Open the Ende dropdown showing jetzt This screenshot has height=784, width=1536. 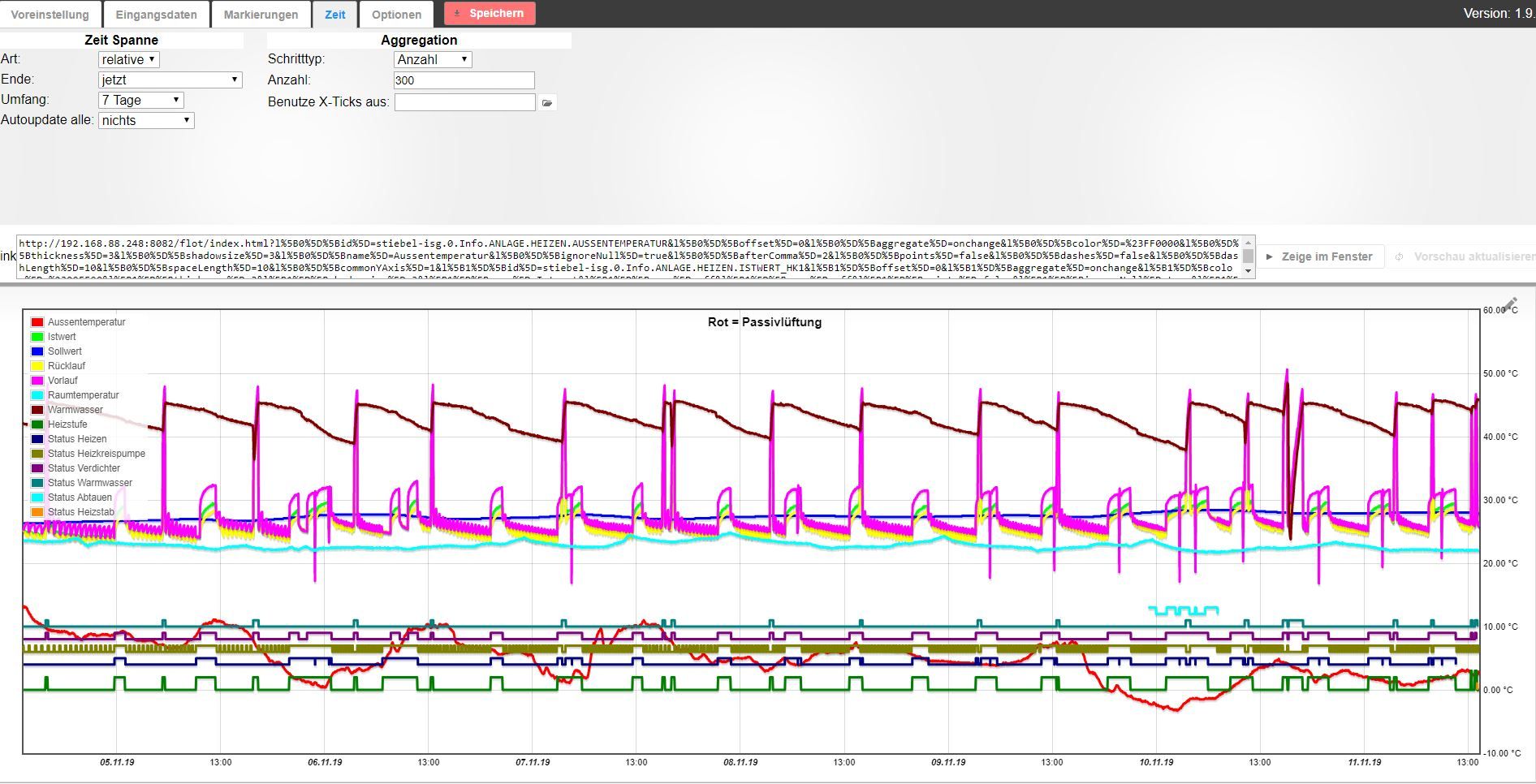pyautogui.click(x=170, y=80)
